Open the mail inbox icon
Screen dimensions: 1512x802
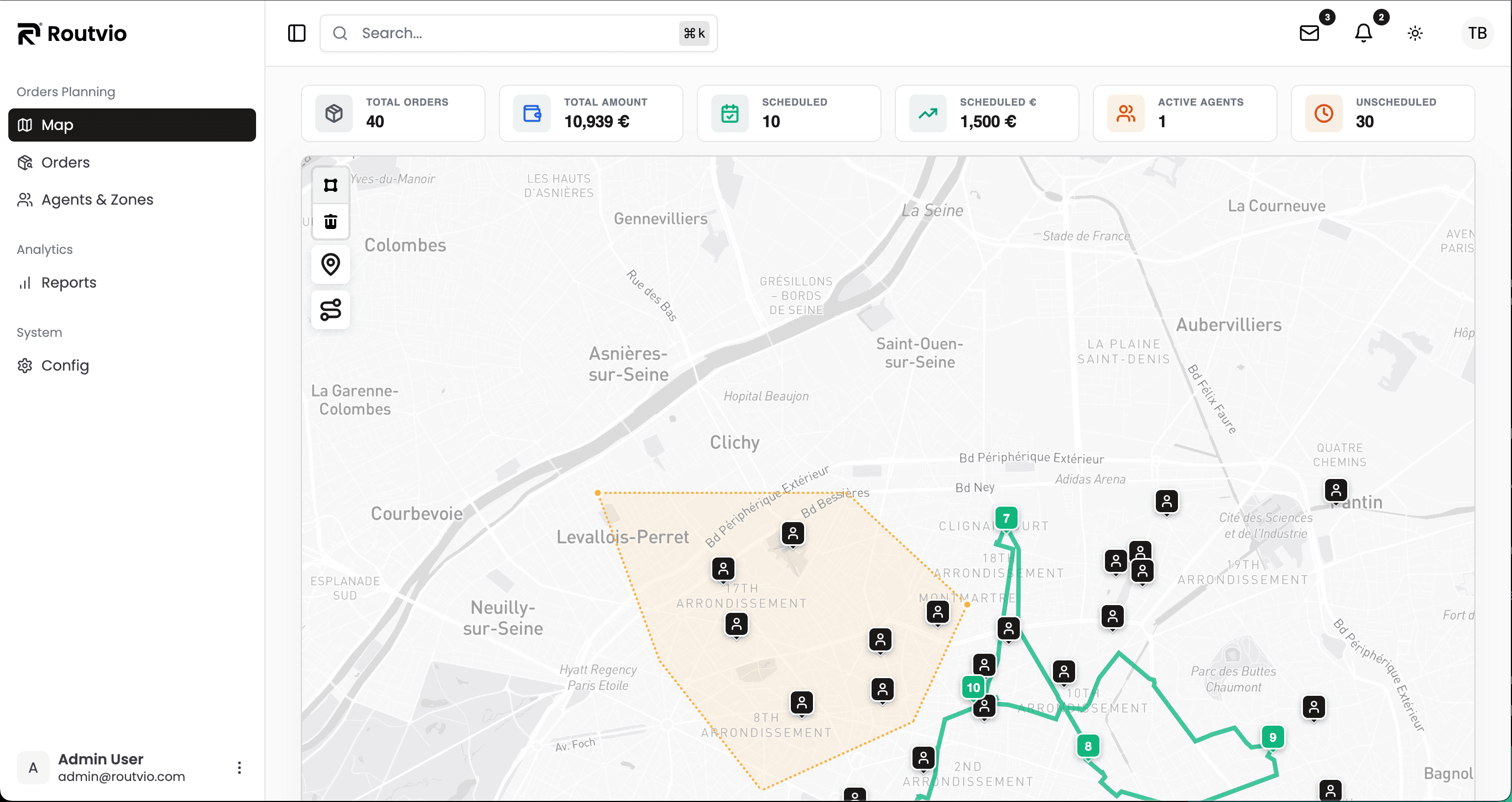(1309, 33)
